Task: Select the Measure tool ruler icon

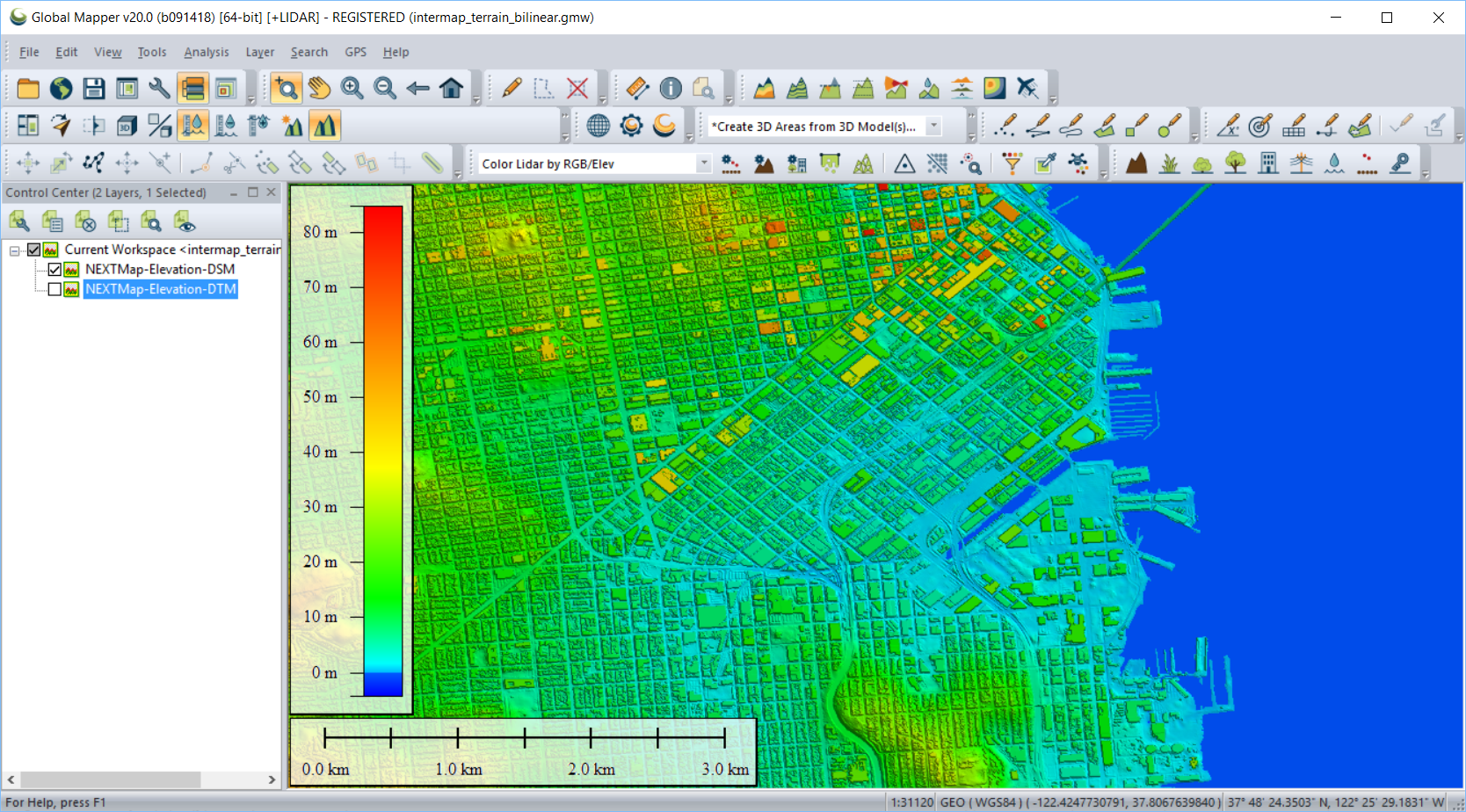Action: coord(638,88)
